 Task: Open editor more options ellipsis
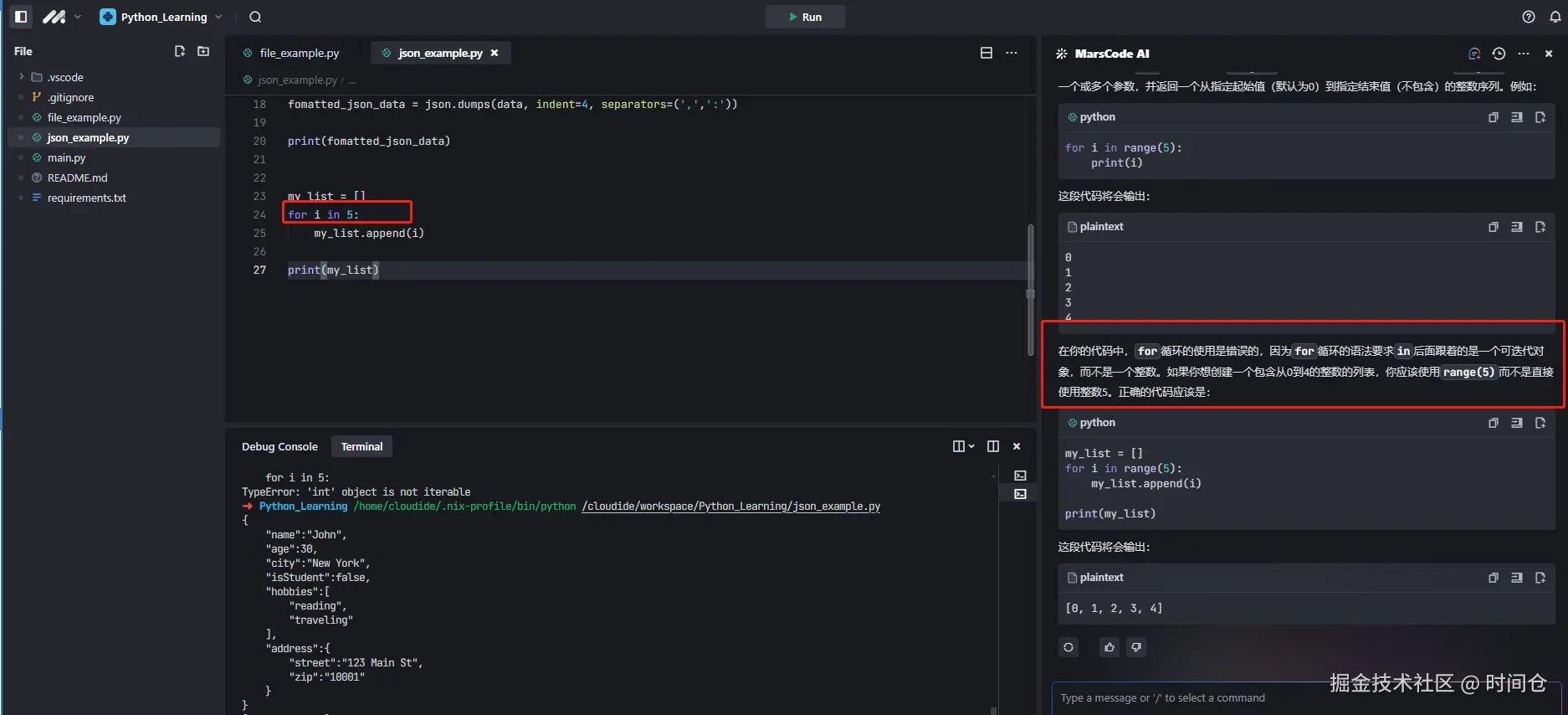1012,53
